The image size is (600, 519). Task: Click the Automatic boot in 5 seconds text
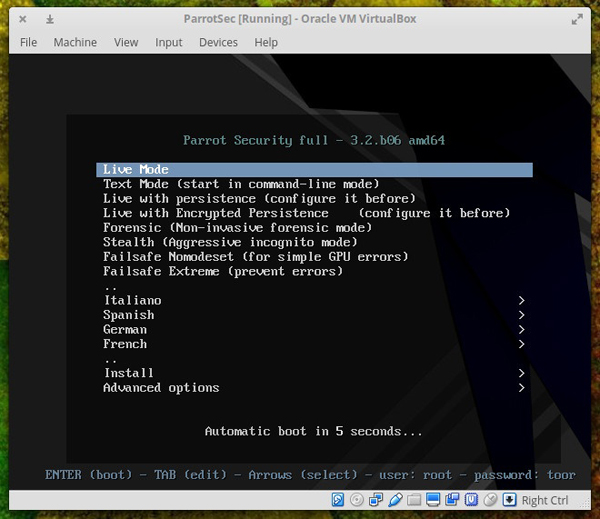click(x=314, y=431)
